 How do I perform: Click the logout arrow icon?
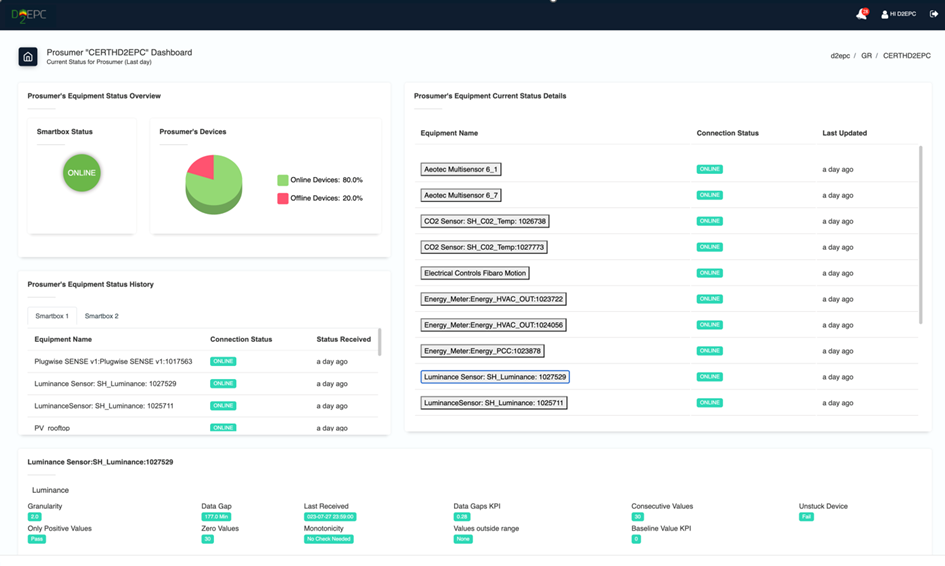click(934, 14)
